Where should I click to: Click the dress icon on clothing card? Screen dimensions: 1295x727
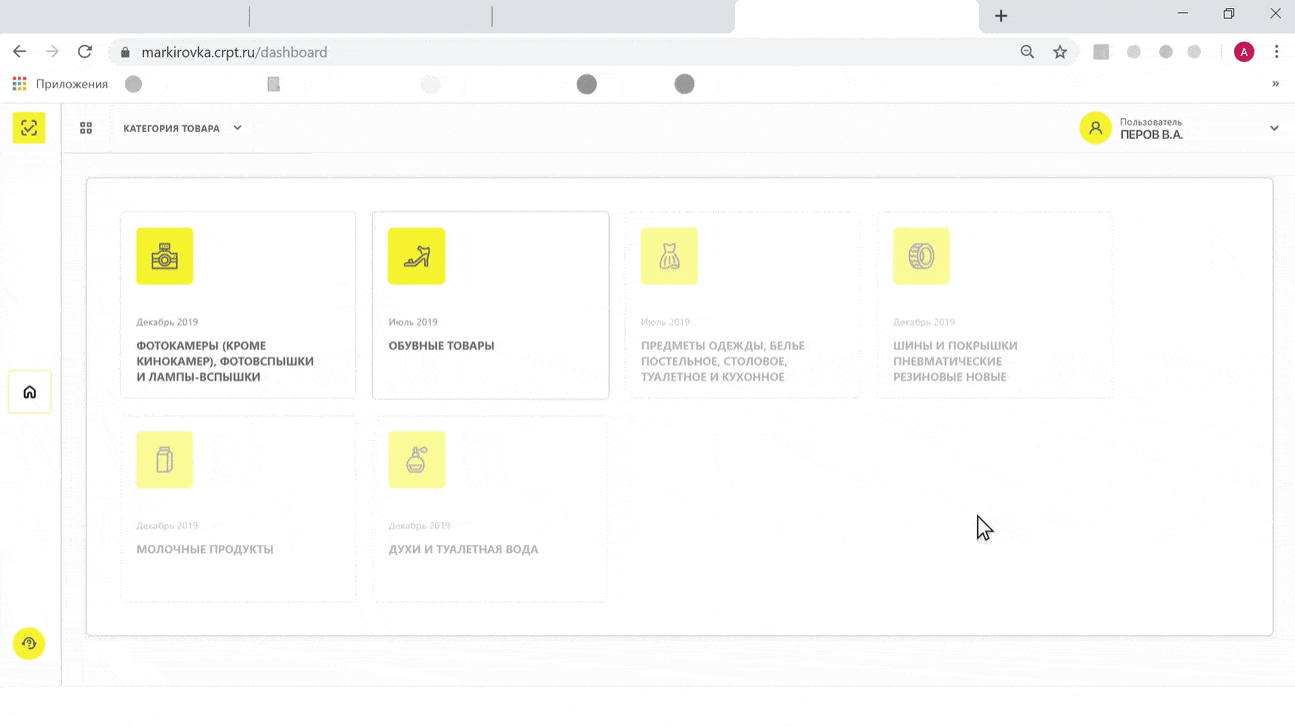pyautogui.click(x=669, y=256)
